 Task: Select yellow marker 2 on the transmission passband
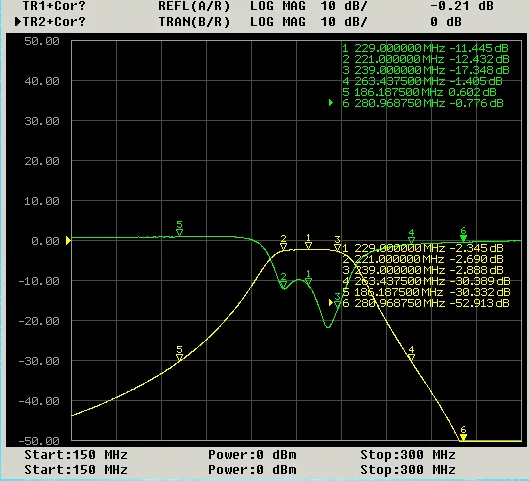[x=284, y=243]
